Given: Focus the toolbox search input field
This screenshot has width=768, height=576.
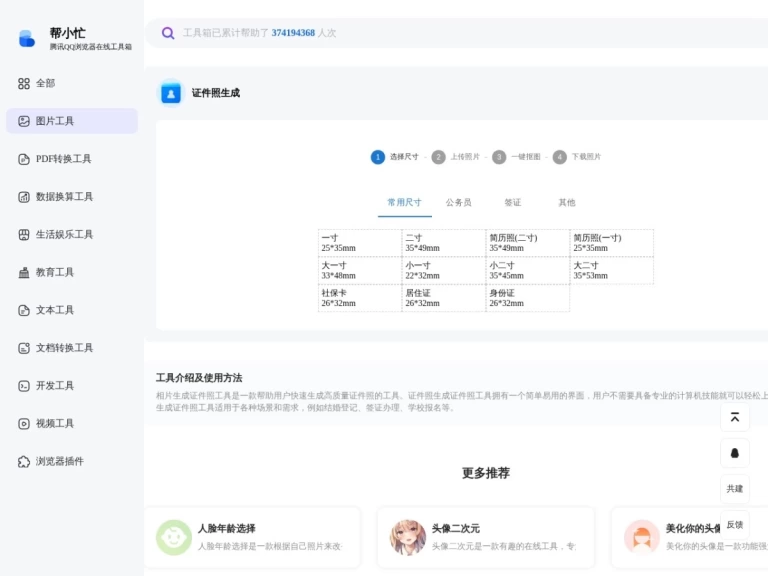Looking at the screenshot, I should [x=456, y=33].
